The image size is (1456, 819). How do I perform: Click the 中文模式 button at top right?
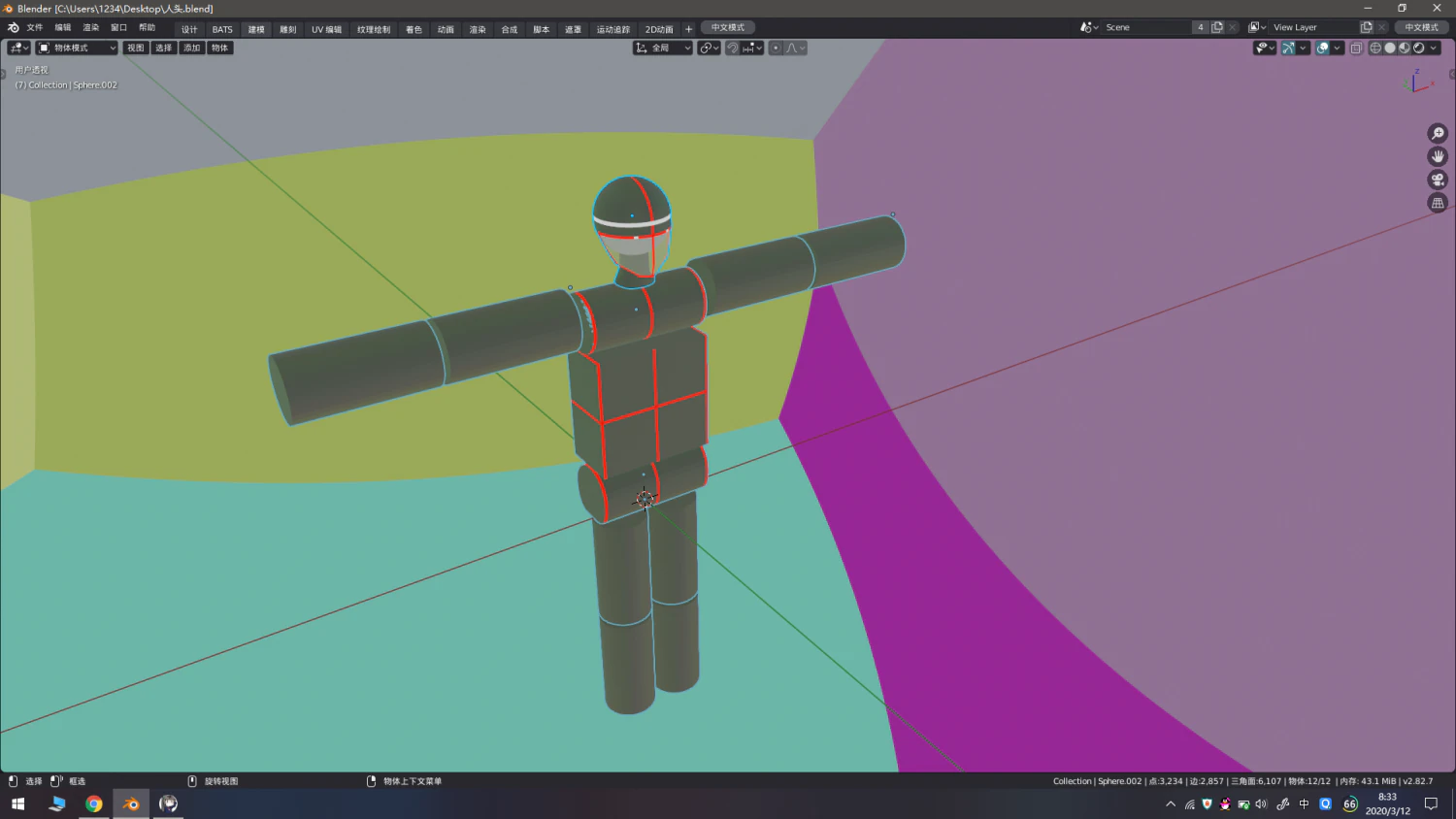[1421, 27]
